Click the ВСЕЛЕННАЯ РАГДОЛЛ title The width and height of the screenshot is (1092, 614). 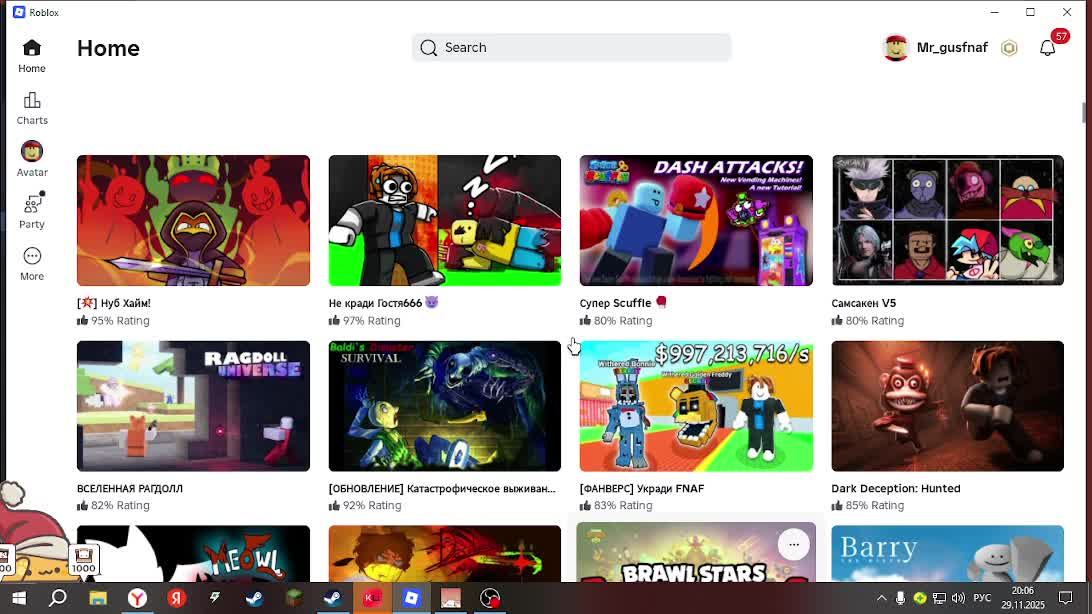(x=130, y=489)
